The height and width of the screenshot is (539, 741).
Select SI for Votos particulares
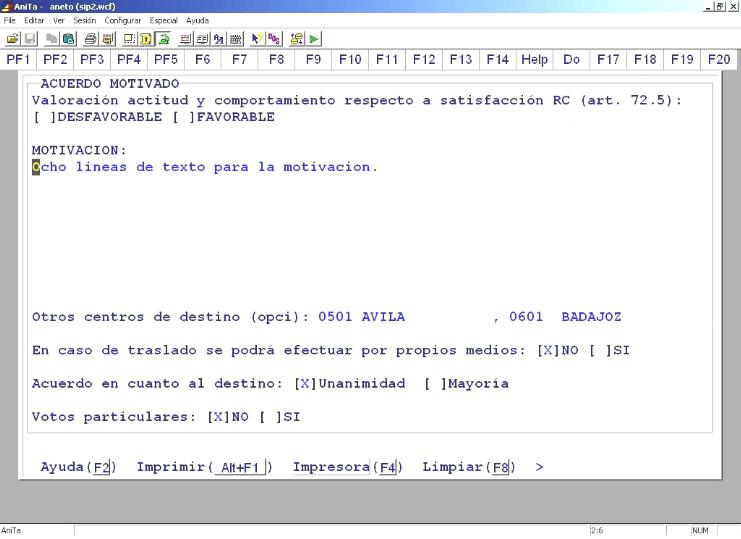(269, 418)
